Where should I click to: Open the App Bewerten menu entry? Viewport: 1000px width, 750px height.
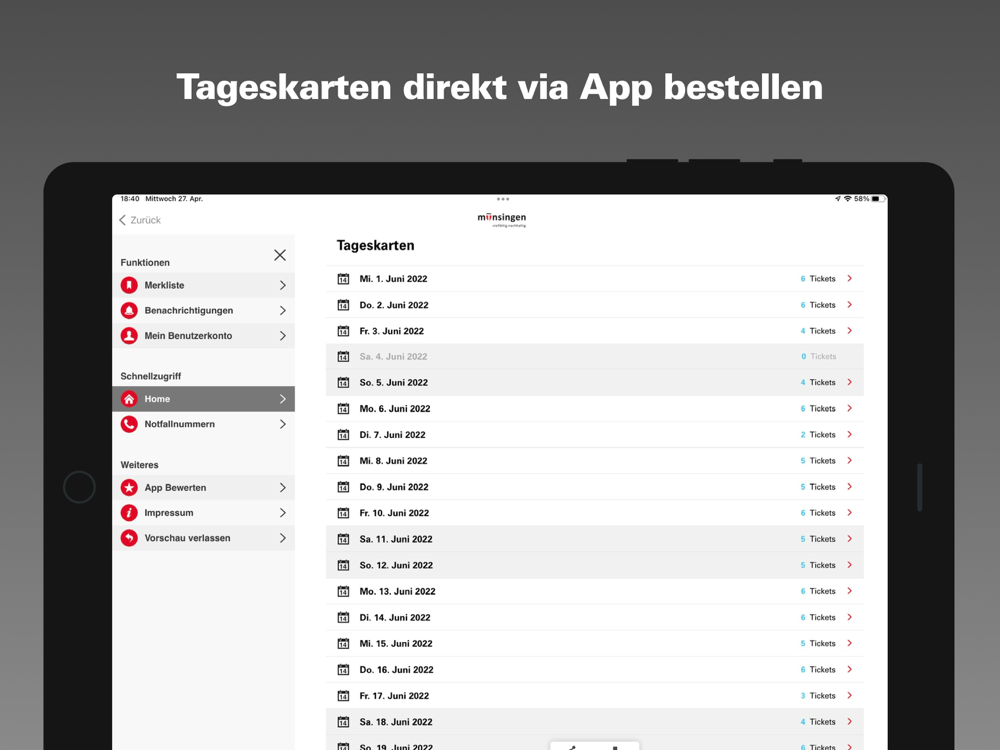coord(203,487)
